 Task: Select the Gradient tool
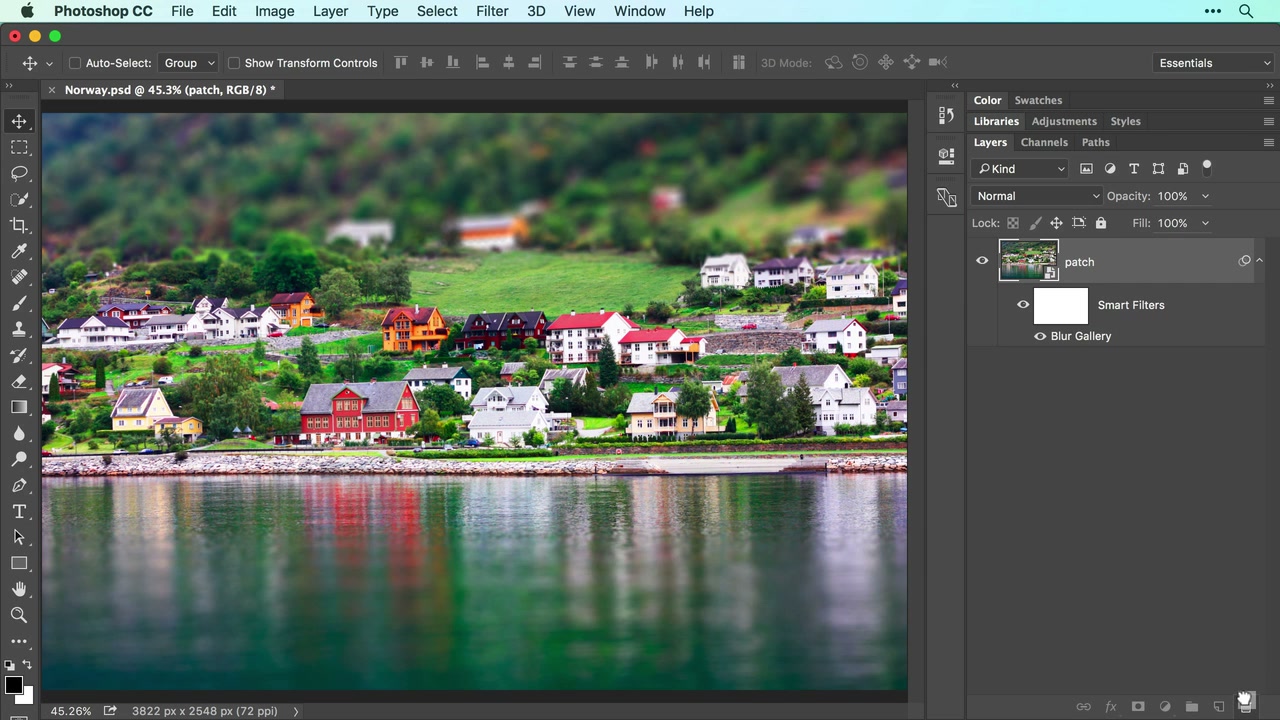point(19,407)
